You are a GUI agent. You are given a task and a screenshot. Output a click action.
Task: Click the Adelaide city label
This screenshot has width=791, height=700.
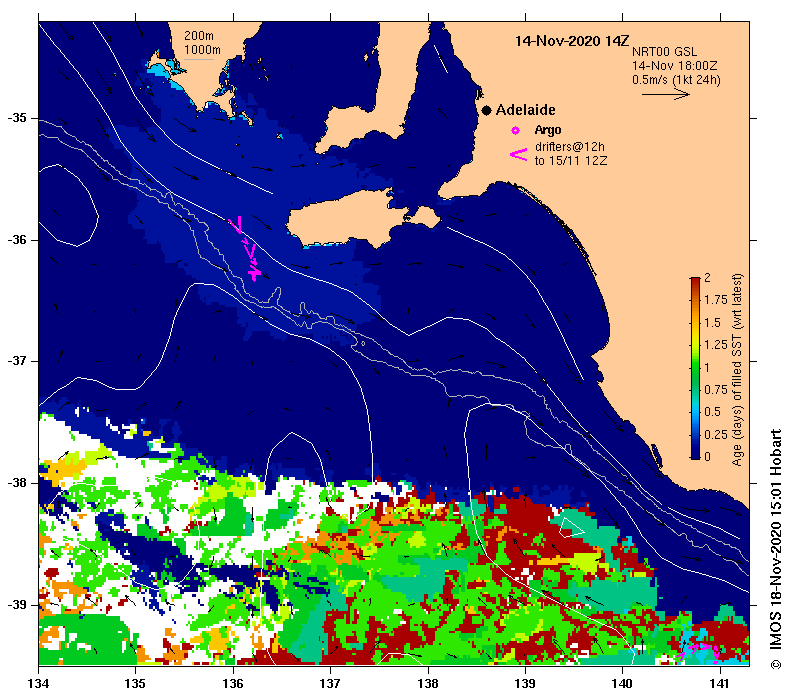[526, 110]
